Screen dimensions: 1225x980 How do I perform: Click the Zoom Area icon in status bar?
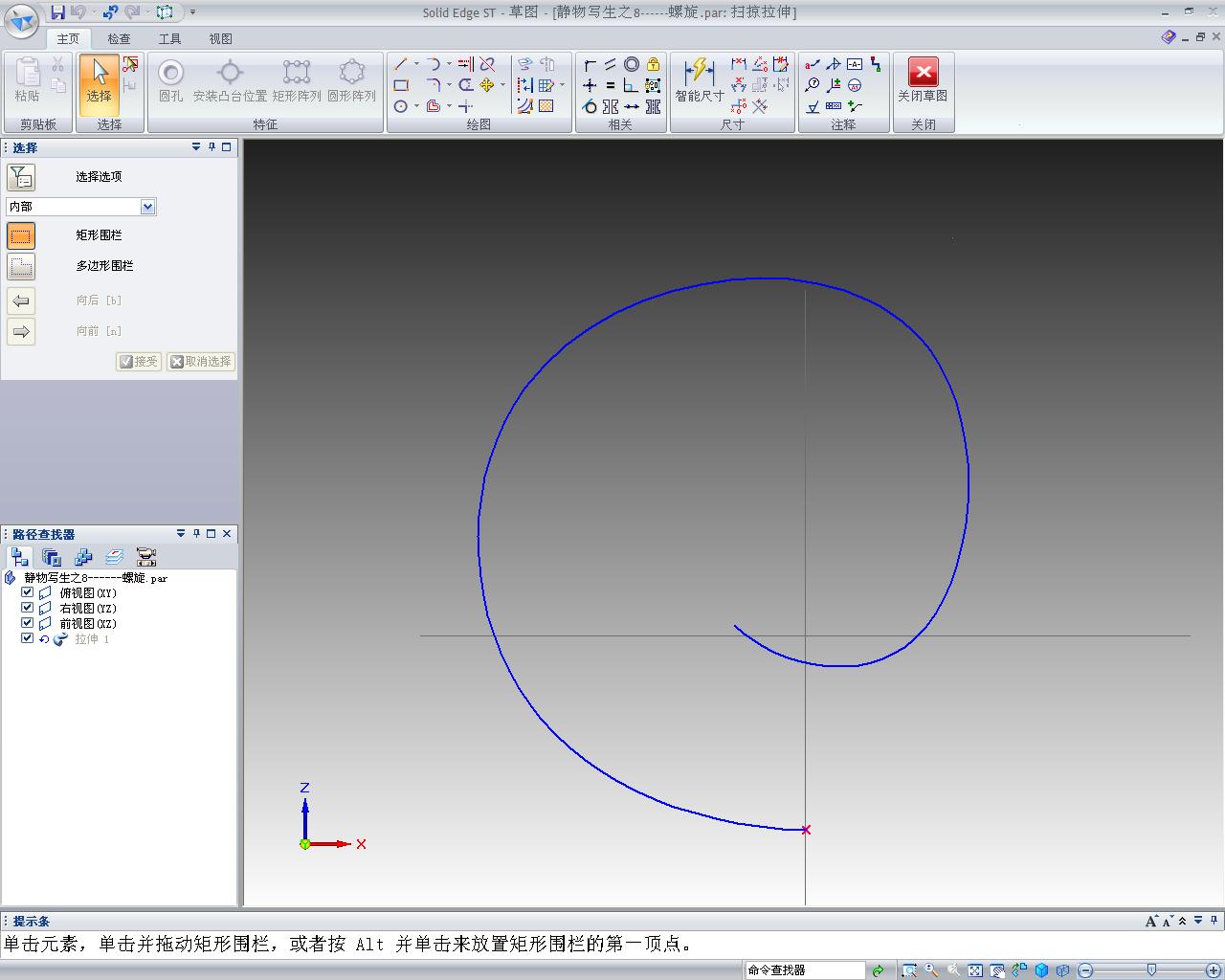[x=909, y=970]
